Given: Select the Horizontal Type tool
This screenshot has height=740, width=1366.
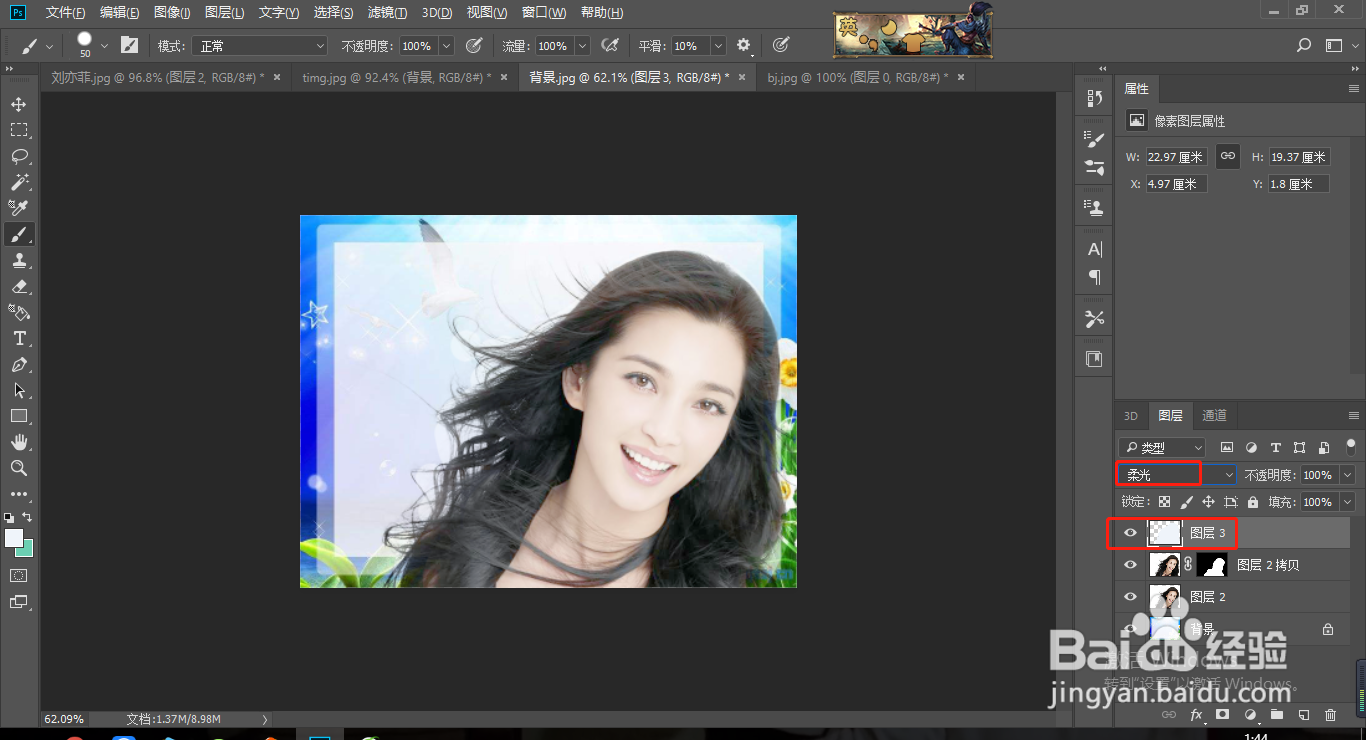Looking at the screenshot, I should click(x=19, y=338).
